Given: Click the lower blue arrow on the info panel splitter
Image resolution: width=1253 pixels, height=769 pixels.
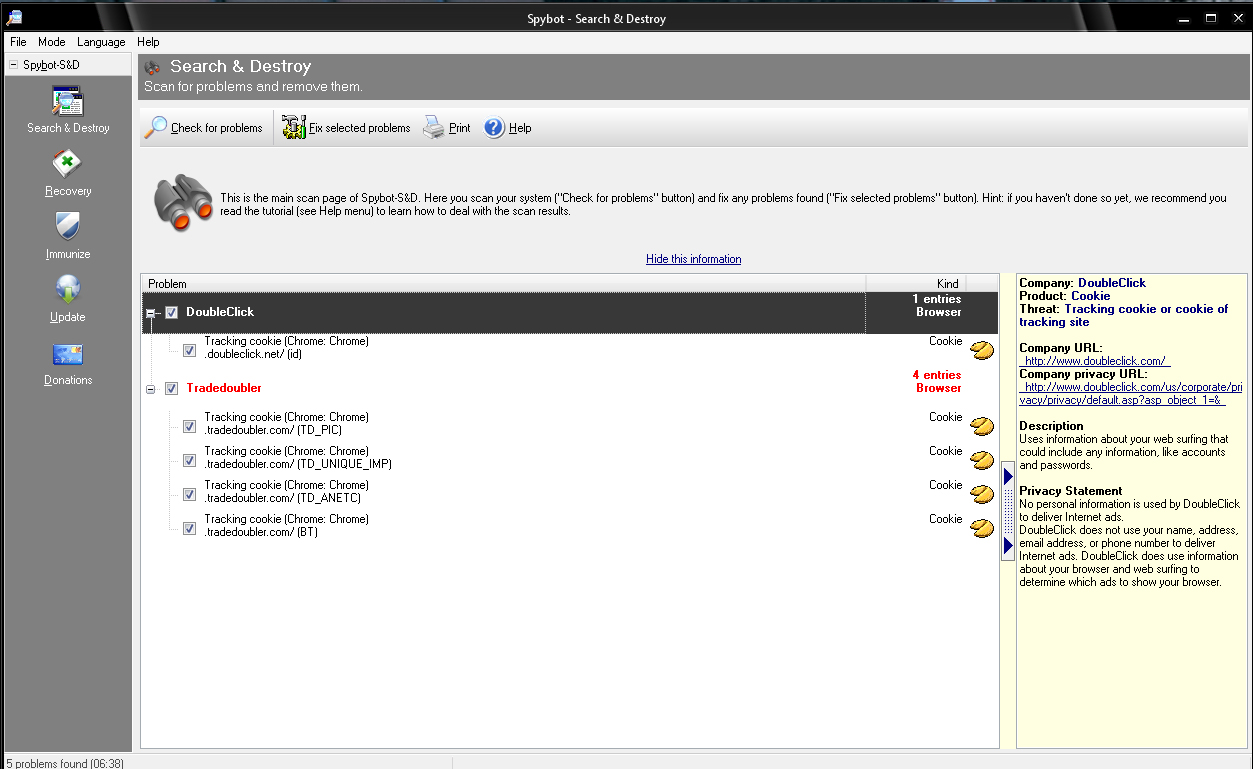Looking at the screenshot, I should click(x=1008, y=545).
